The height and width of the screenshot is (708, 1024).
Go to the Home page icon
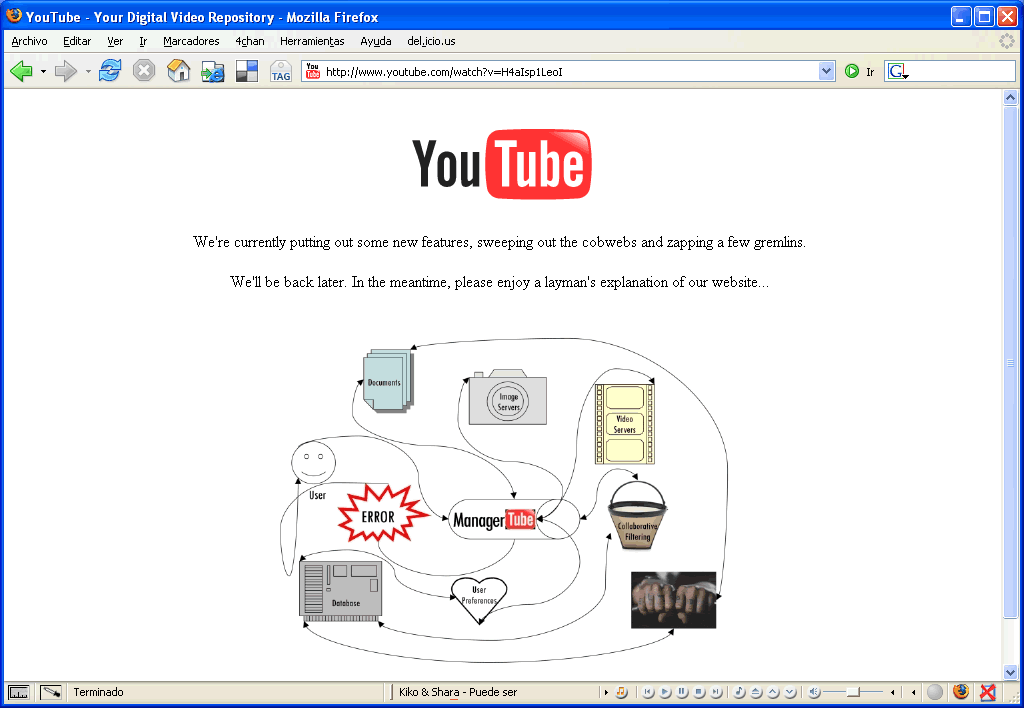[178, 71]
